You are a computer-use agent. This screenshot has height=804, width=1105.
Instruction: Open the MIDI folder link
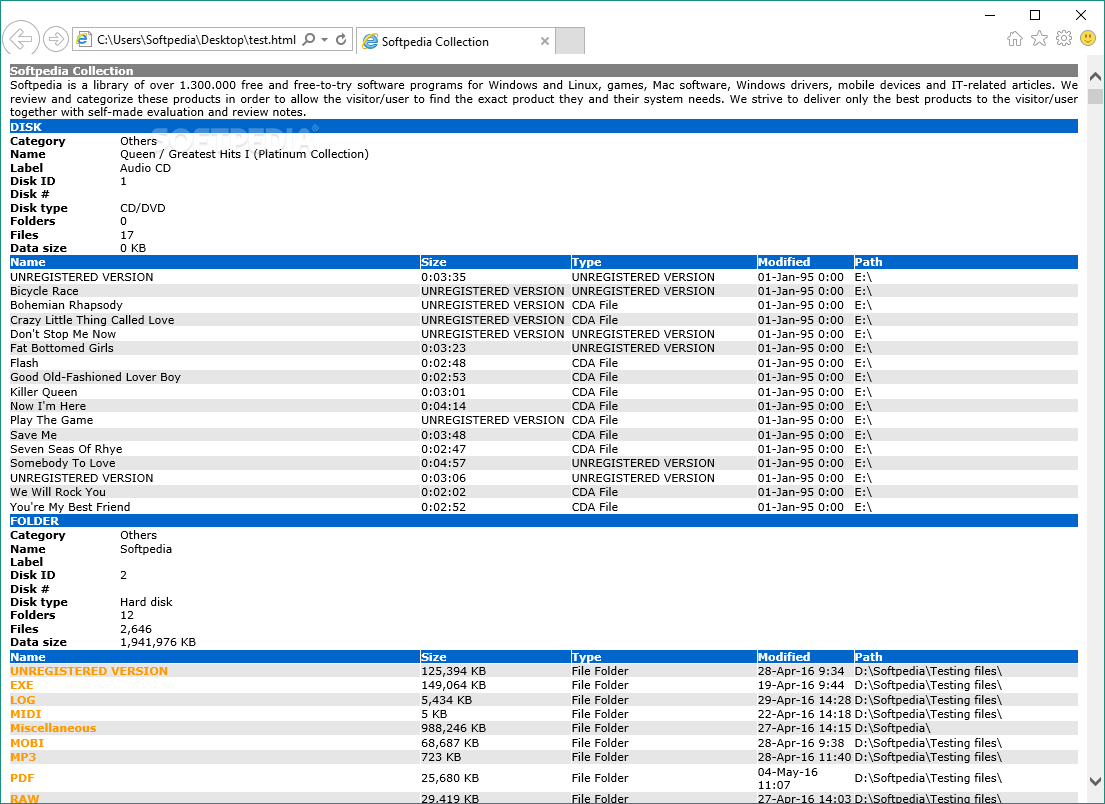coord(25,714)
